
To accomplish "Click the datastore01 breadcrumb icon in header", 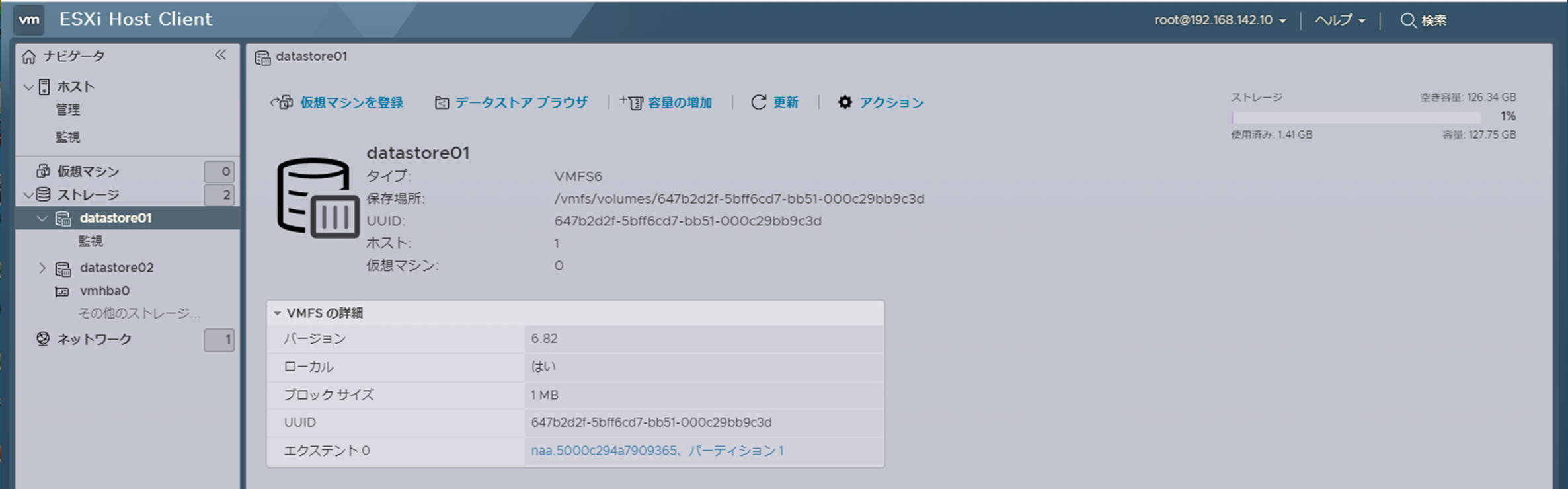I will click(263, 57).
